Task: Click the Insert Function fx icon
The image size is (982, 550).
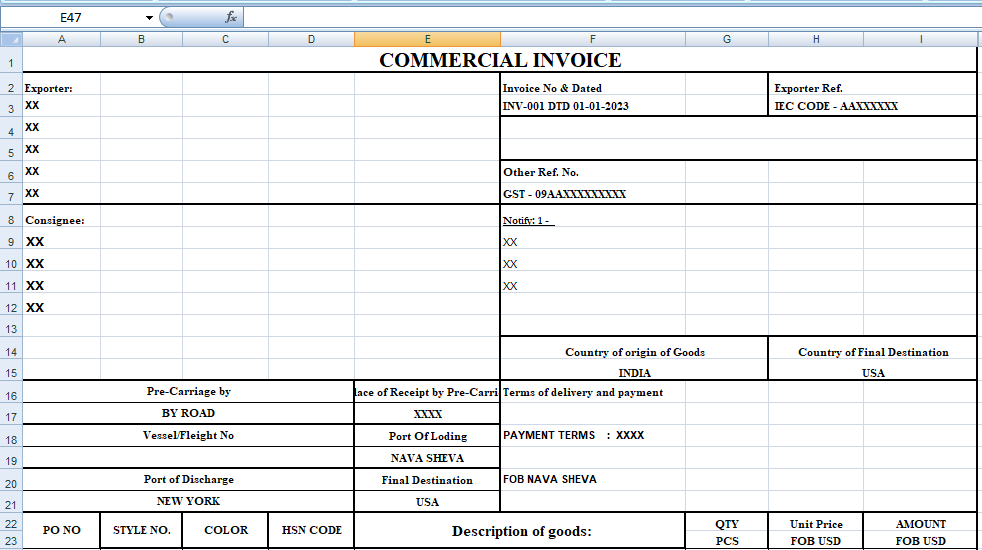Action: (x=230, y=17)
